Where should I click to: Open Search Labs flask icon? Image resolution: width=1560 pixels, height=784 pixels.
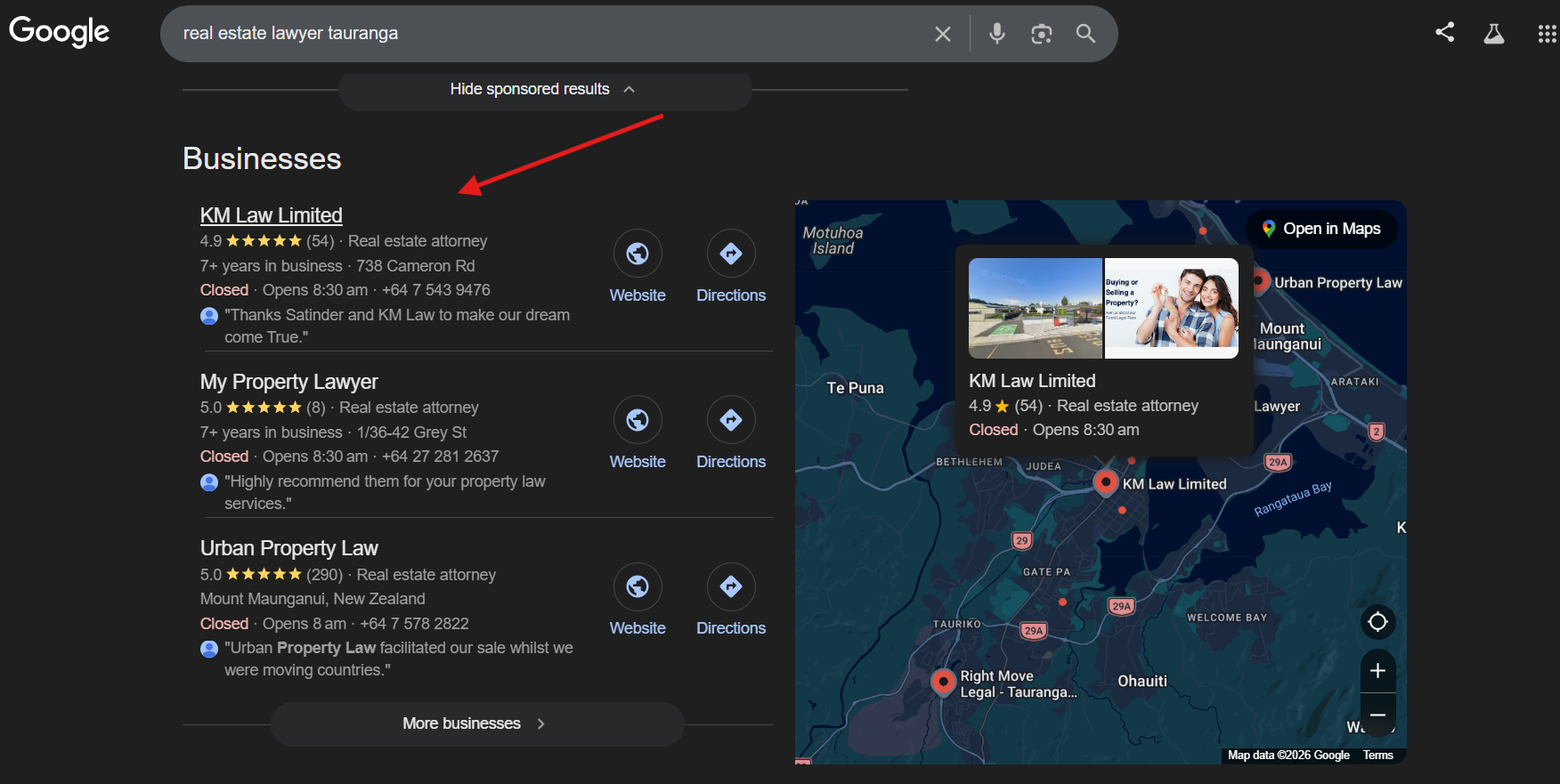coord(1494,34)
